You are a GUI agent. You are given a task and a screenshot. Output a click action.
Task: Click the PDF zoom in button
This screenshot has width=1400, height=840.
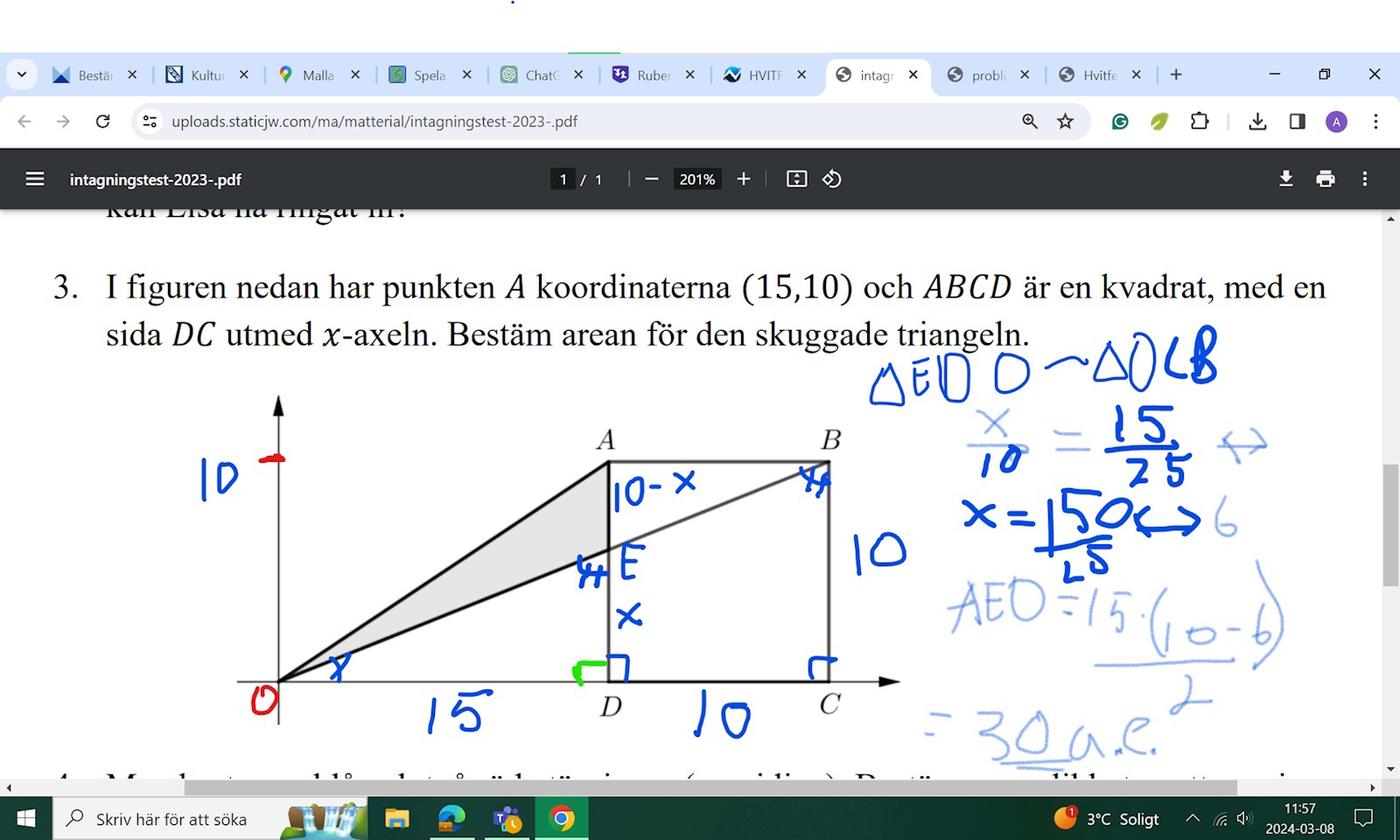744,179
